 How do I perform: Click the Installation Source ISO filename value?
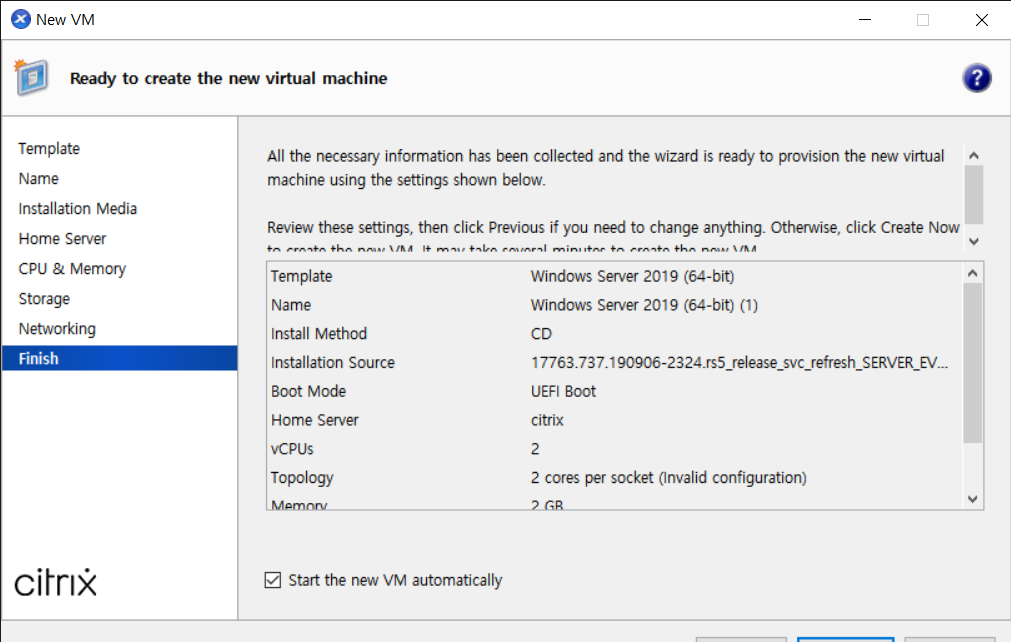coord(740,362)
